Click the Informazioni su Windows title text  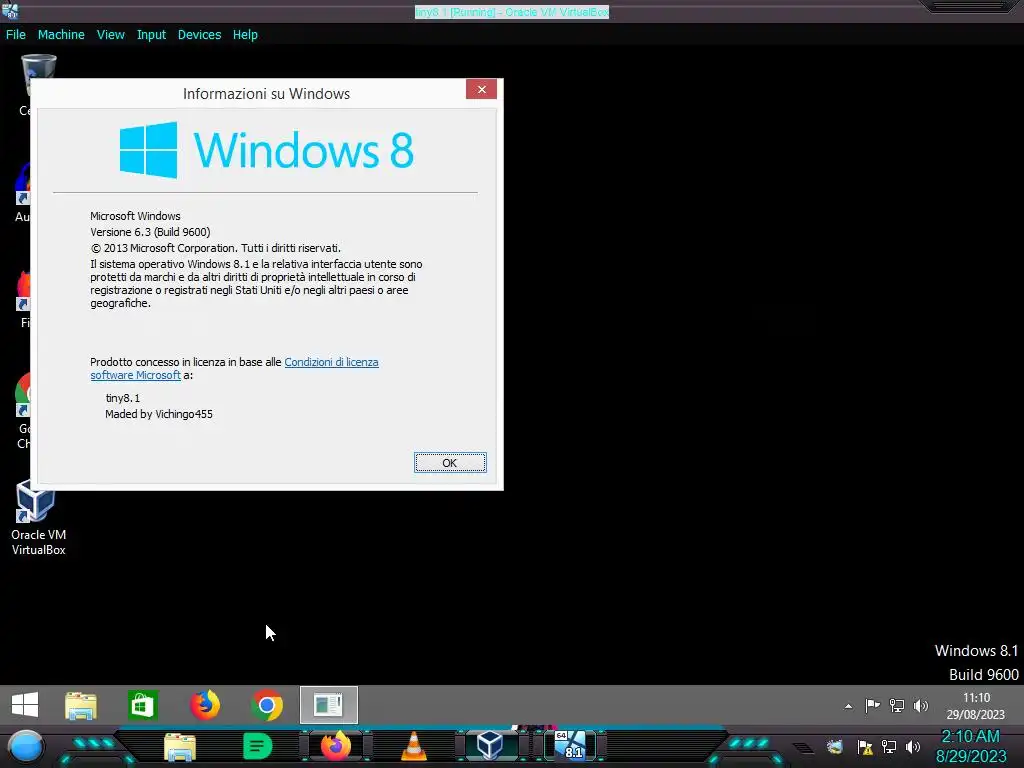pos(266,93)
